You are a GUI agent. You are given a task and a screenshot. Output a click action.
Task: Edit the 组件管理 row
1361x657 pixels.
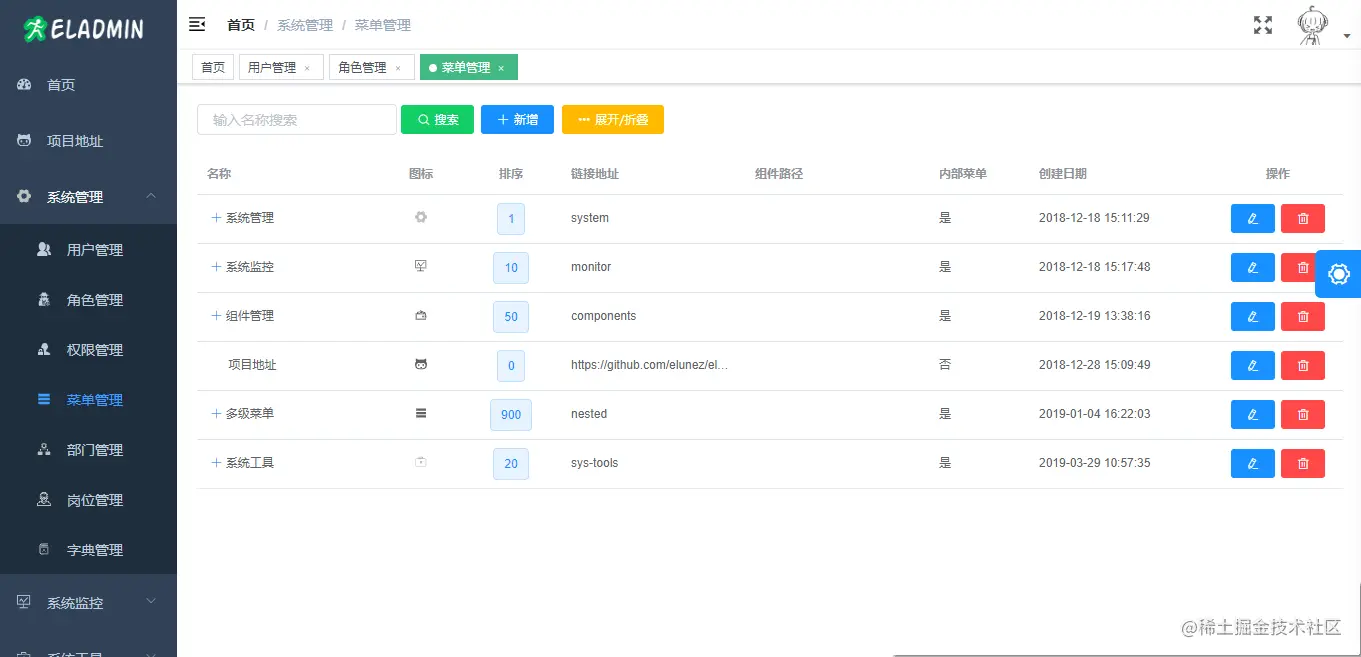tap(1252, 316)
